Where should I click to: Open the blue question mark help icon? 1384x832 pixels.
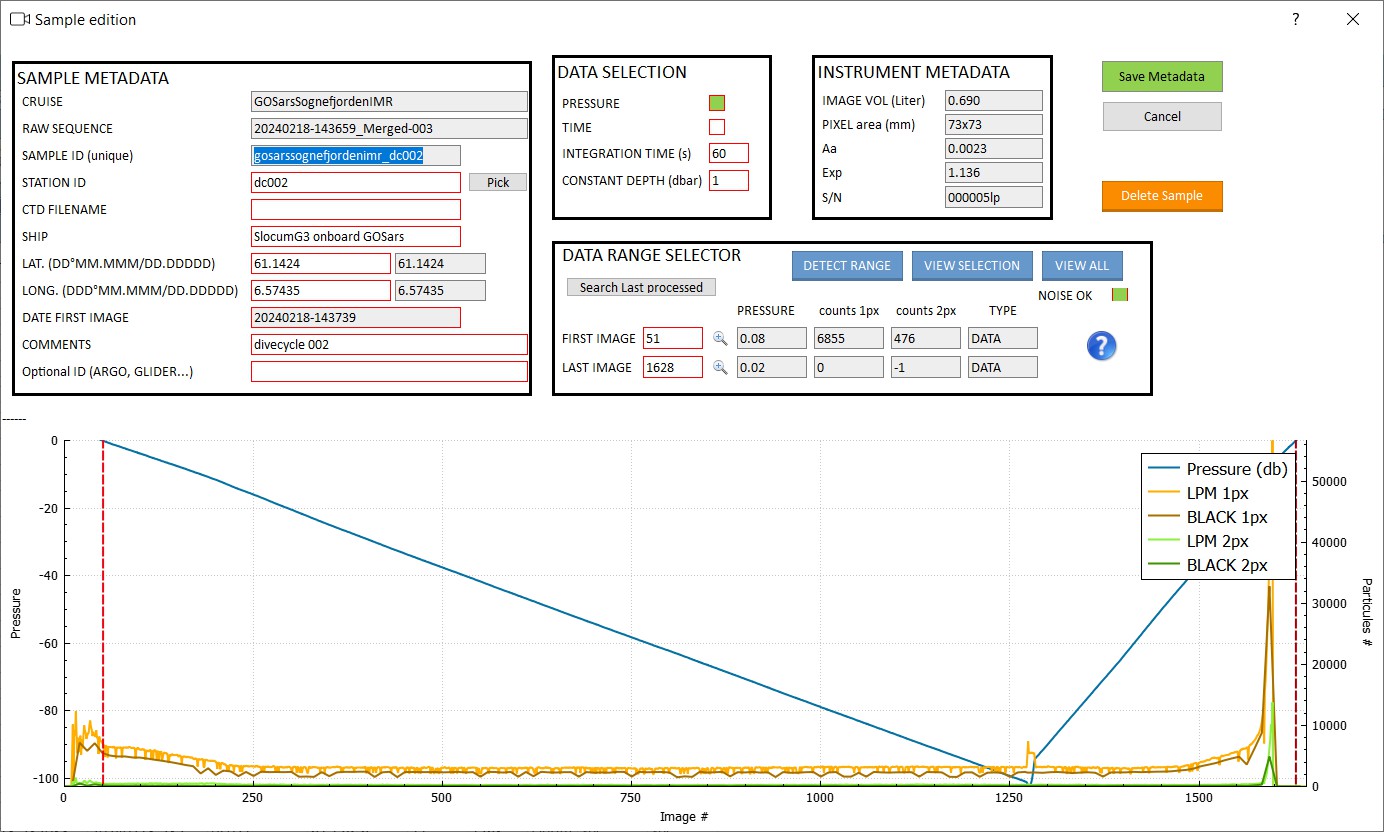pyautogui.click(x=1101, y=347)
